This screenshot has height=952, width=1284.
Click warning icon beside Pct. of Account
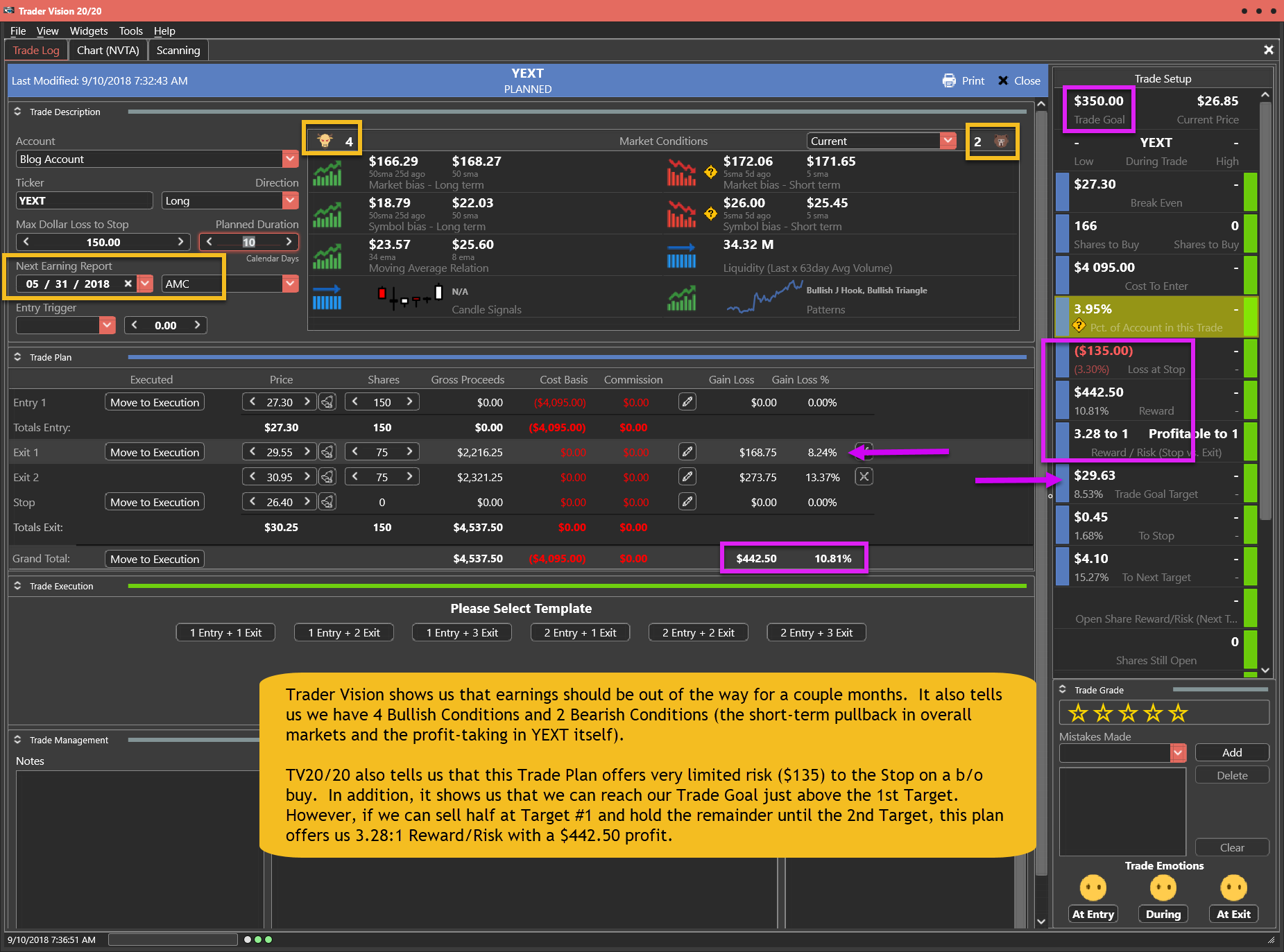[1079, 325]
